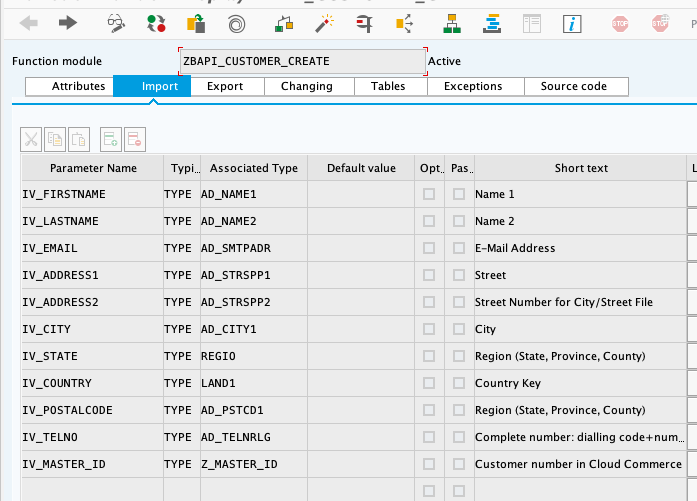Click the Cut scissors icon
The height and width of the screenshot is (501, 697).
coord(31,140)
